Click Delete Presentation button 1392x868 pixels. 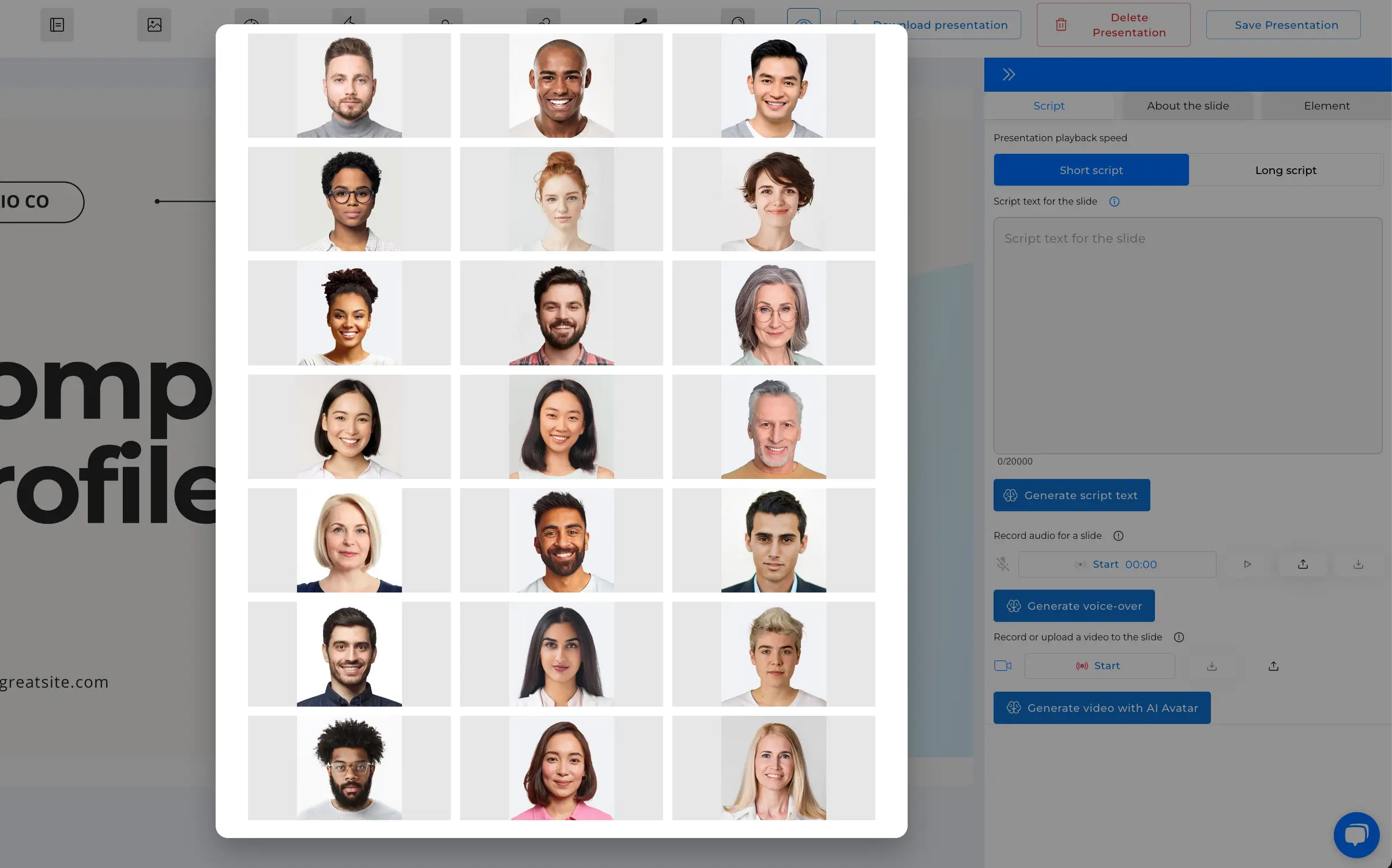[1113, 25]
